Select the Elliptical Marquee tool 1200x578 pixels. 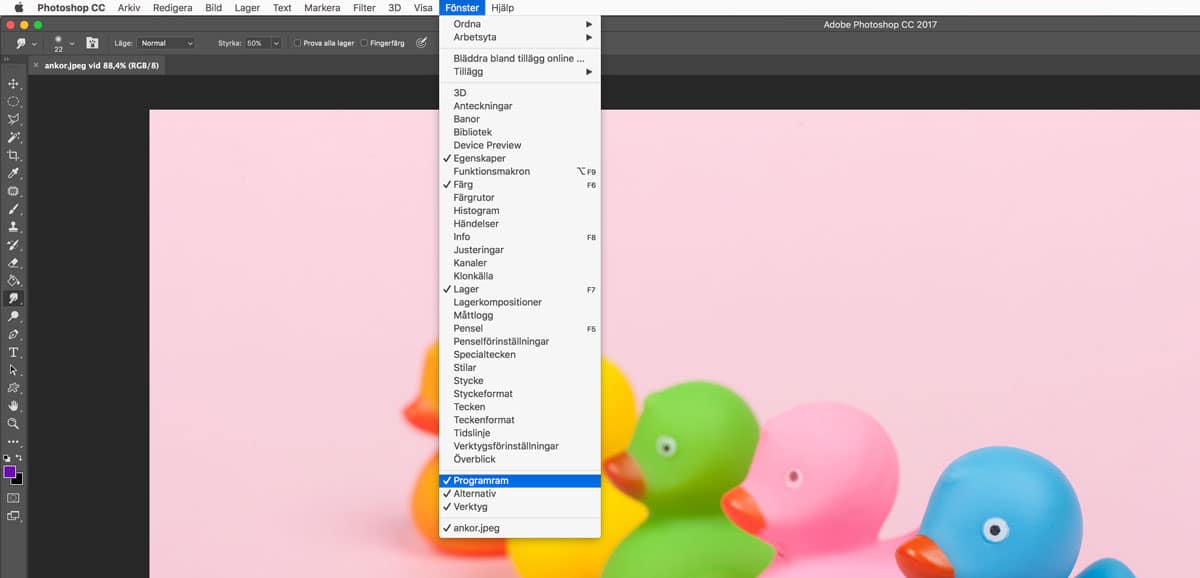pos(14,102)
